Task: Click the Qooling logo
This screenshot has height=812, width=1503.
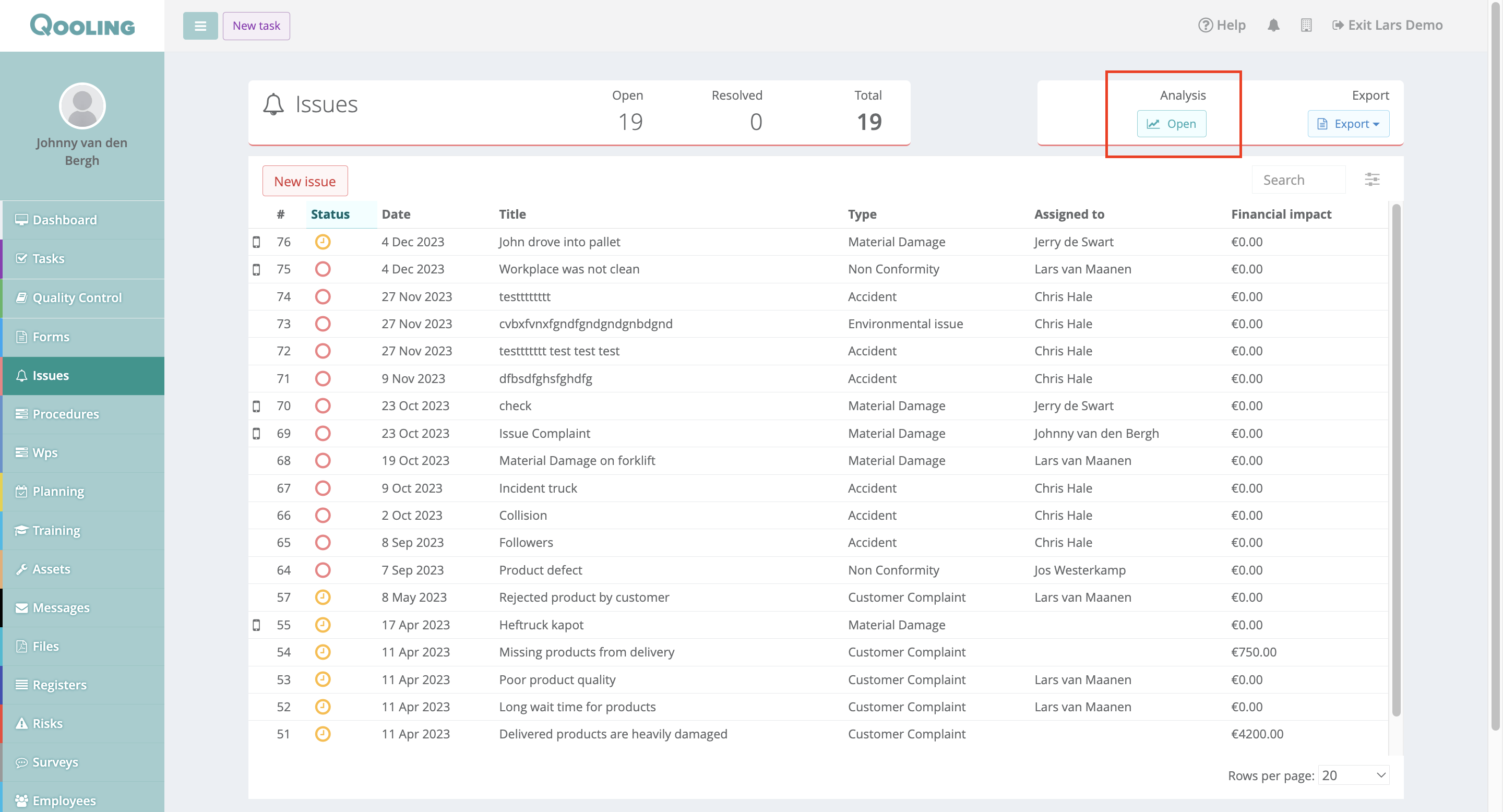Action: (82, 25)
